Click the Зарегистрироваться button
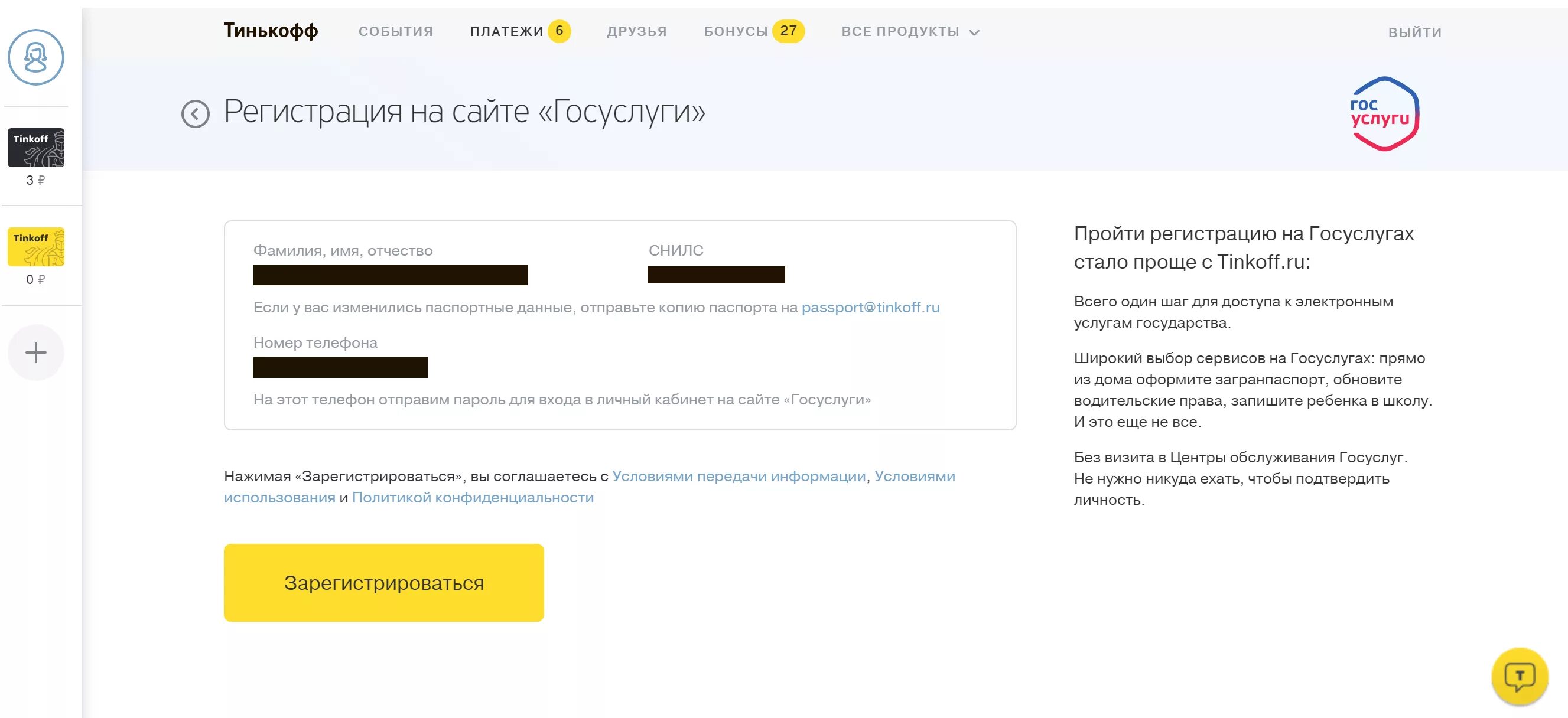The width and height of the screenshot is (1568, 718). click(383, 582)
